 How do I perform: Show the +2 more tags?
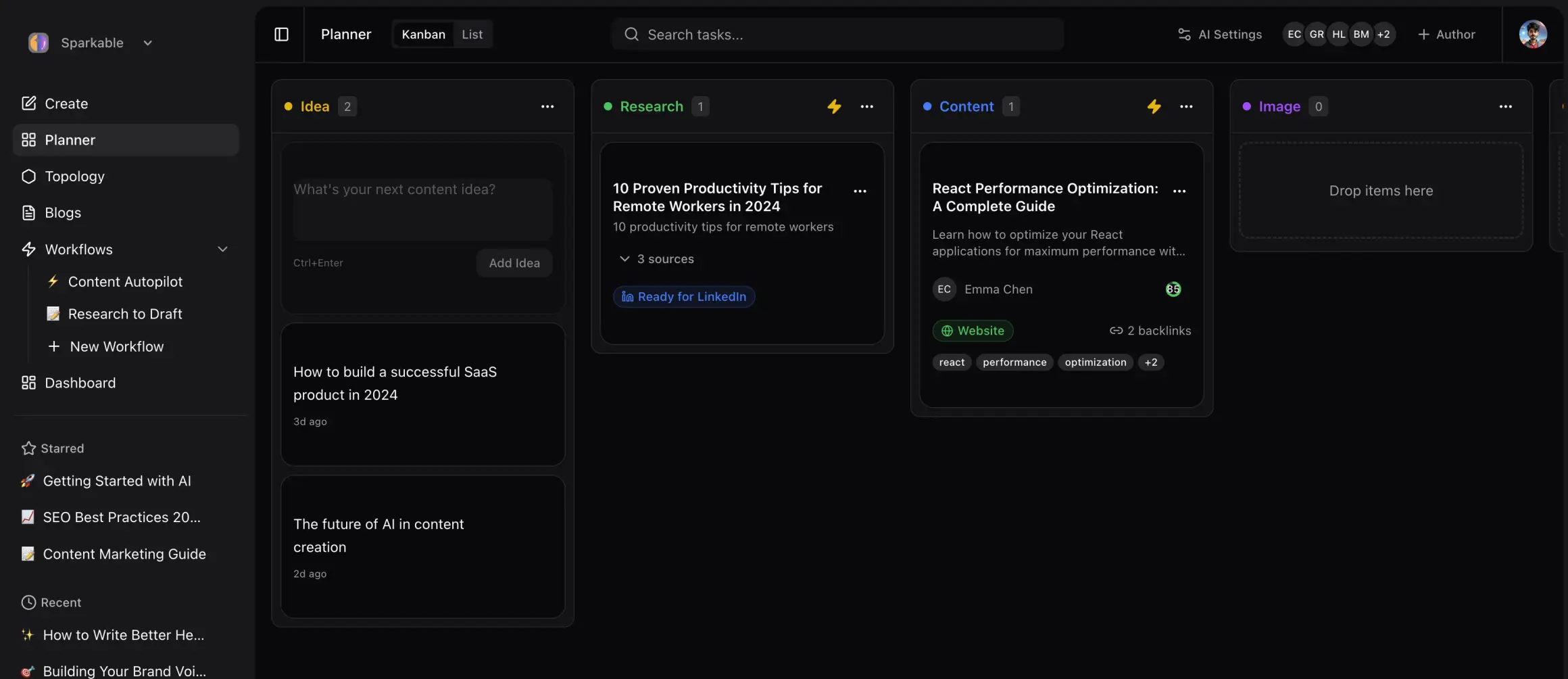[1150, 362]
